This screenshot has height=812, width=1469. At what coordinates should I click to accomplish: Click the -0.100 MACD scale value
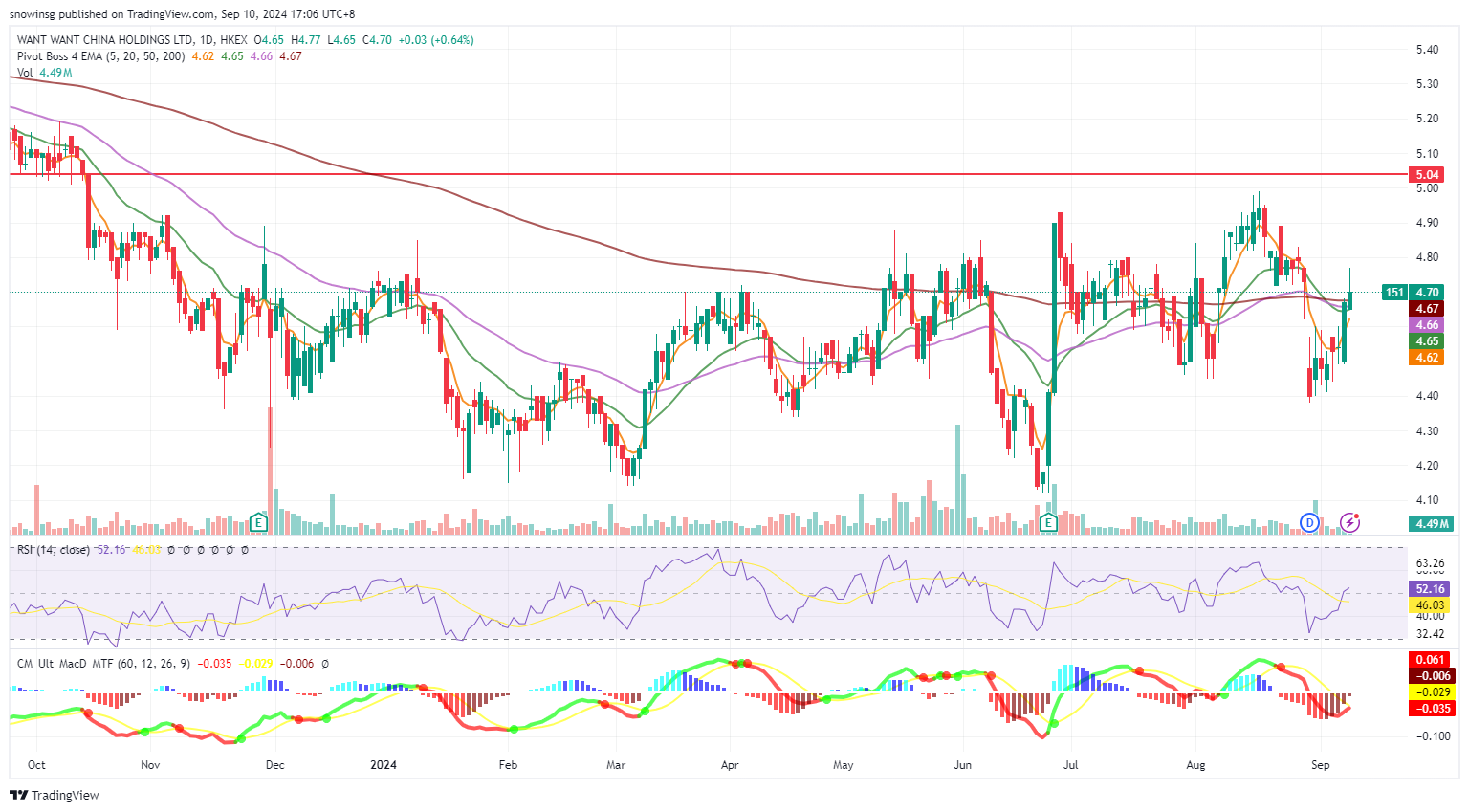pyautogui.click(x=1434, y=736)
